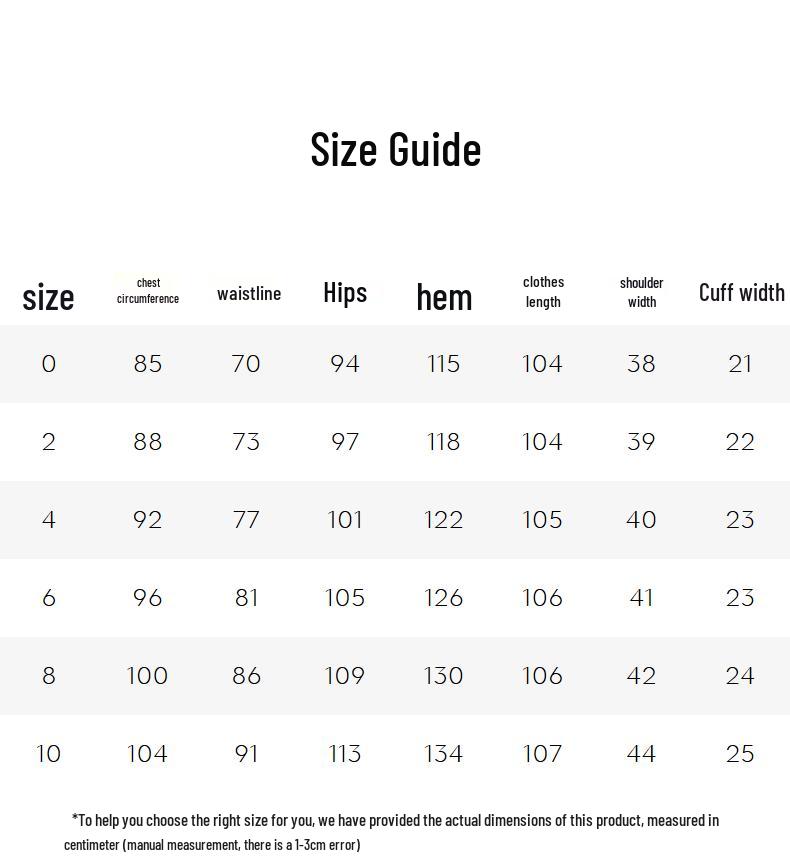This screenshot has width=790, height=856.
Task: Select cuff width value 21 for size 0
Action: 740,364
